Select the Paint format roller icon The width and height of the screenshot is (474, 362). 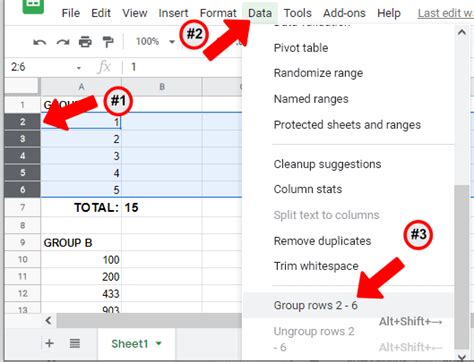pyautogui.click(x=108, y=42)
